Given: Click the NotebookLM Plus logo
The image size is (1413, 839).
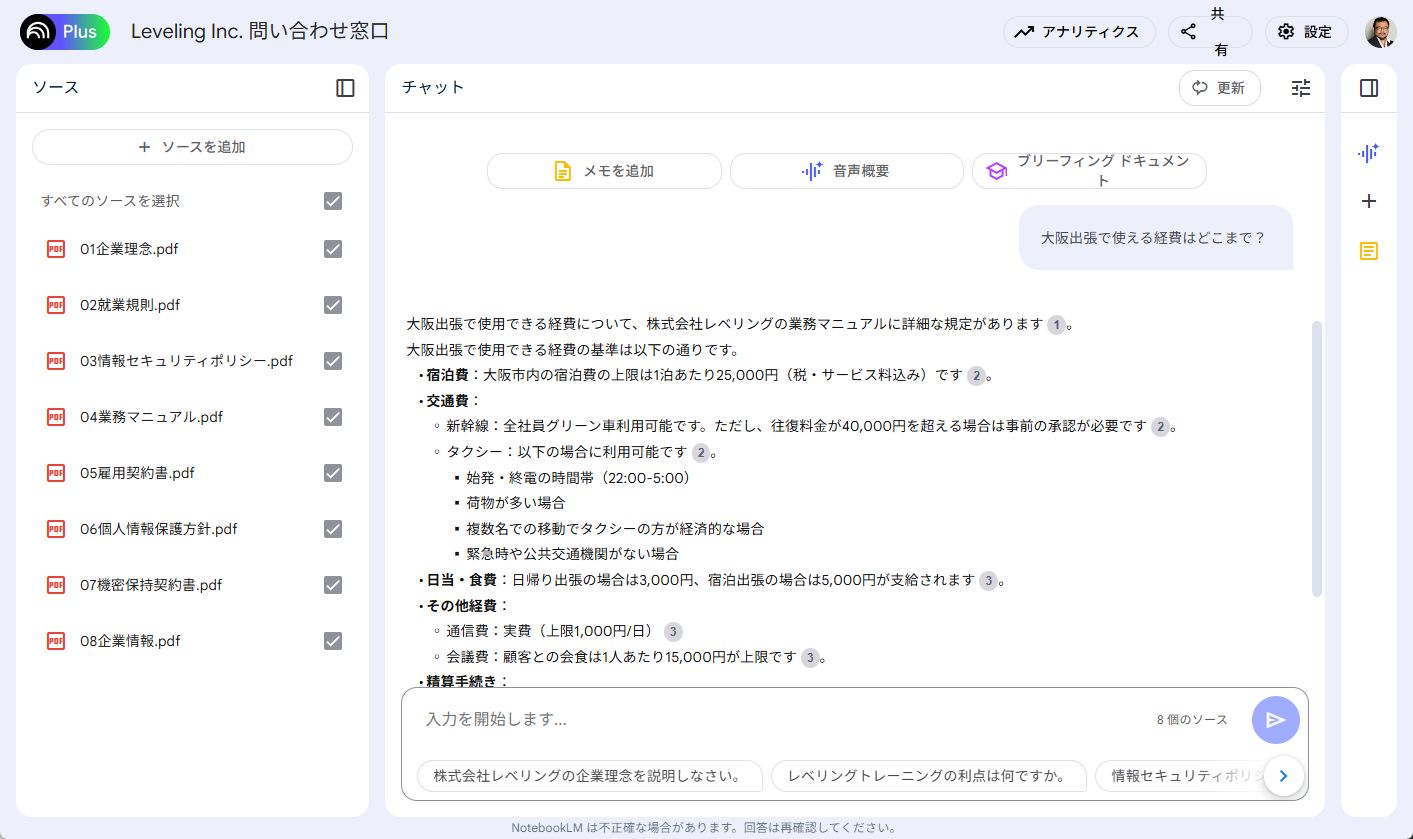Looking at the screenshot, I should [x=64, y=31].
